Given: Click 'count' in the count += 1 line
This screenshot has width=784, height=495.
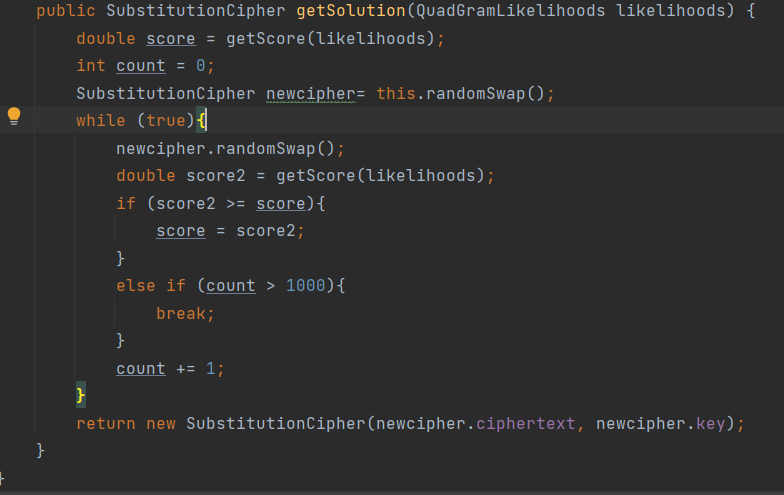Looking at the screenshot, I should 141,368.
